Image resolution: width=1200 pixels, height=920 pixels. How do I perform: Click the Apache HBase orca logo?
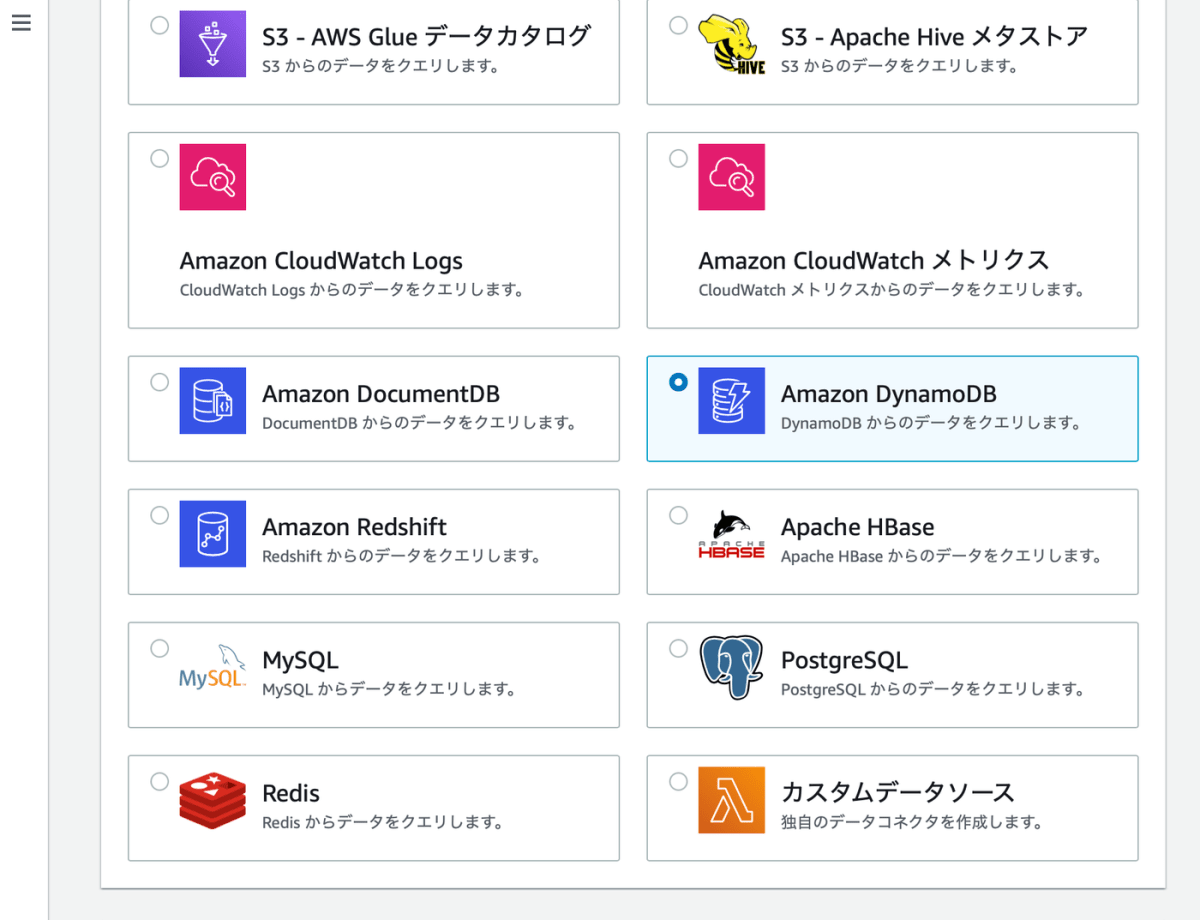pos(732,534)
